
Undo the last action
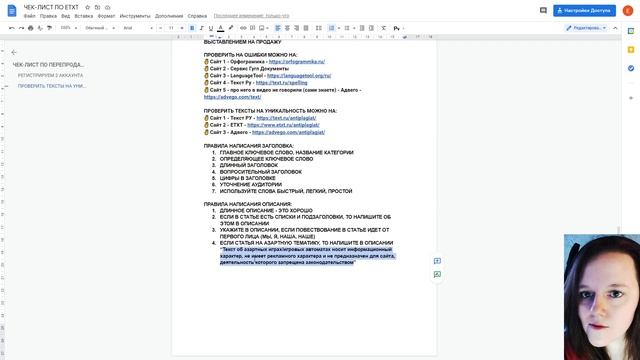11,28
